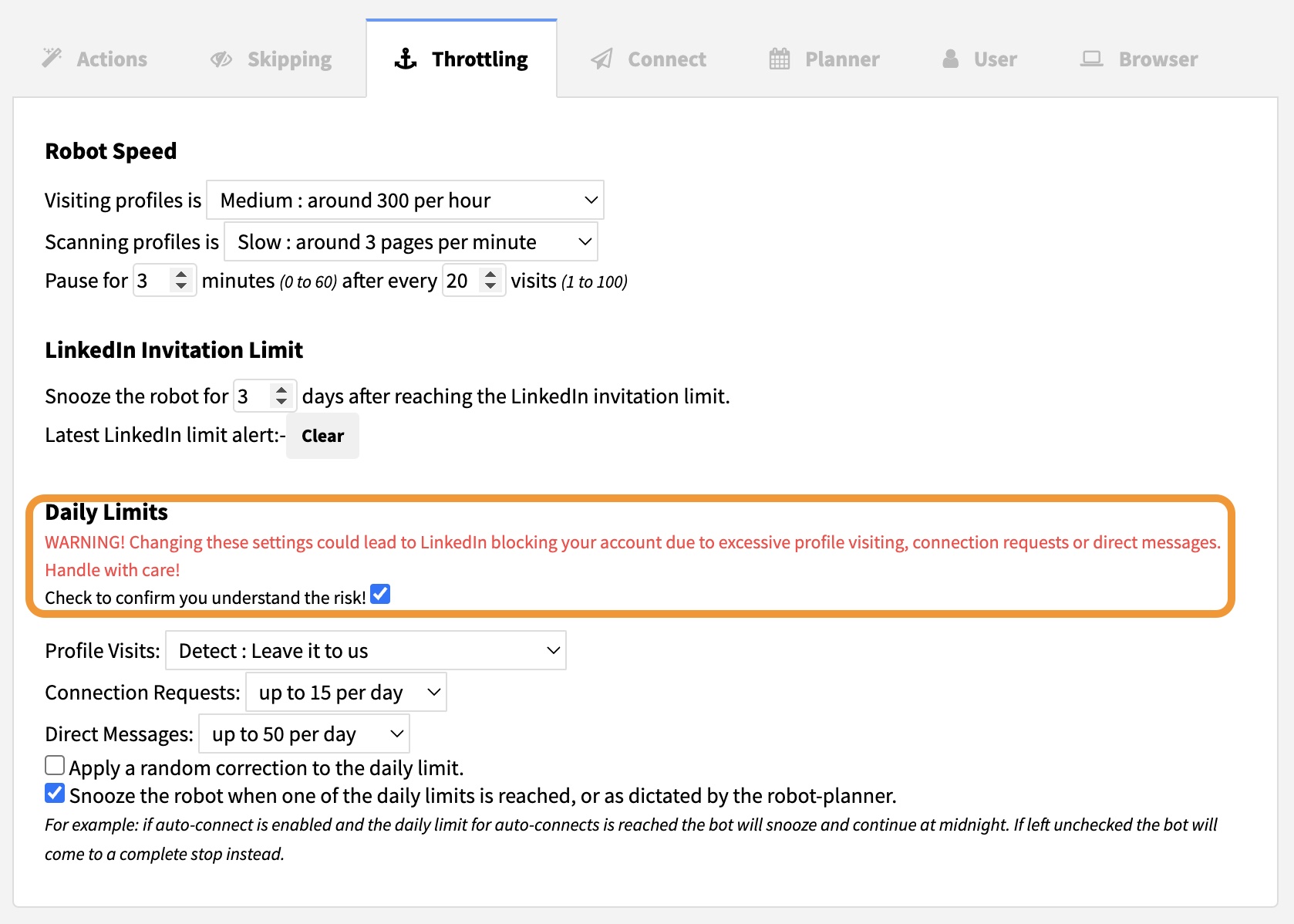Click the anchor icon on Throttling tab
This screenshot has width=1294, height=924.
406,59
